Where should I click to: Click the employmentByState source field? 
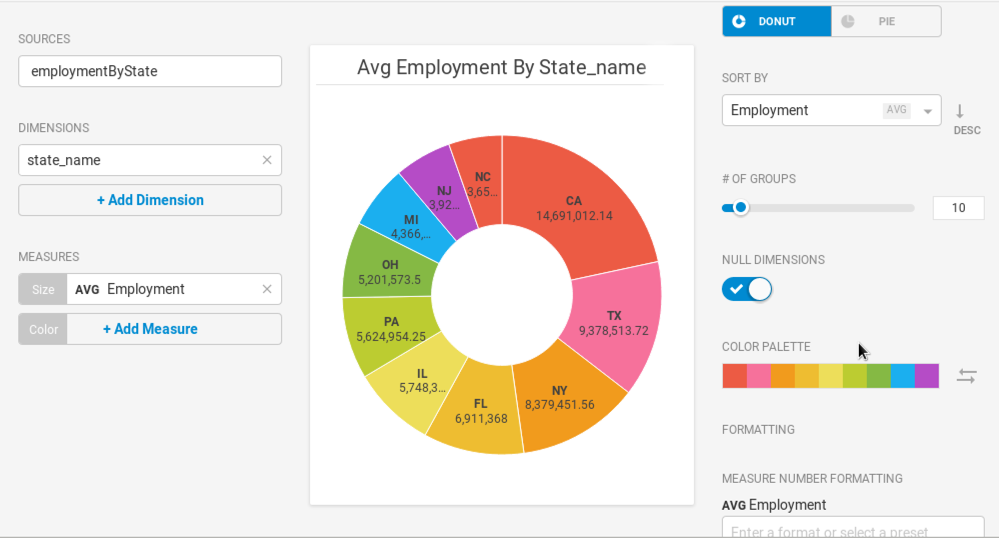pyautogui.click(x=150, y=71)
